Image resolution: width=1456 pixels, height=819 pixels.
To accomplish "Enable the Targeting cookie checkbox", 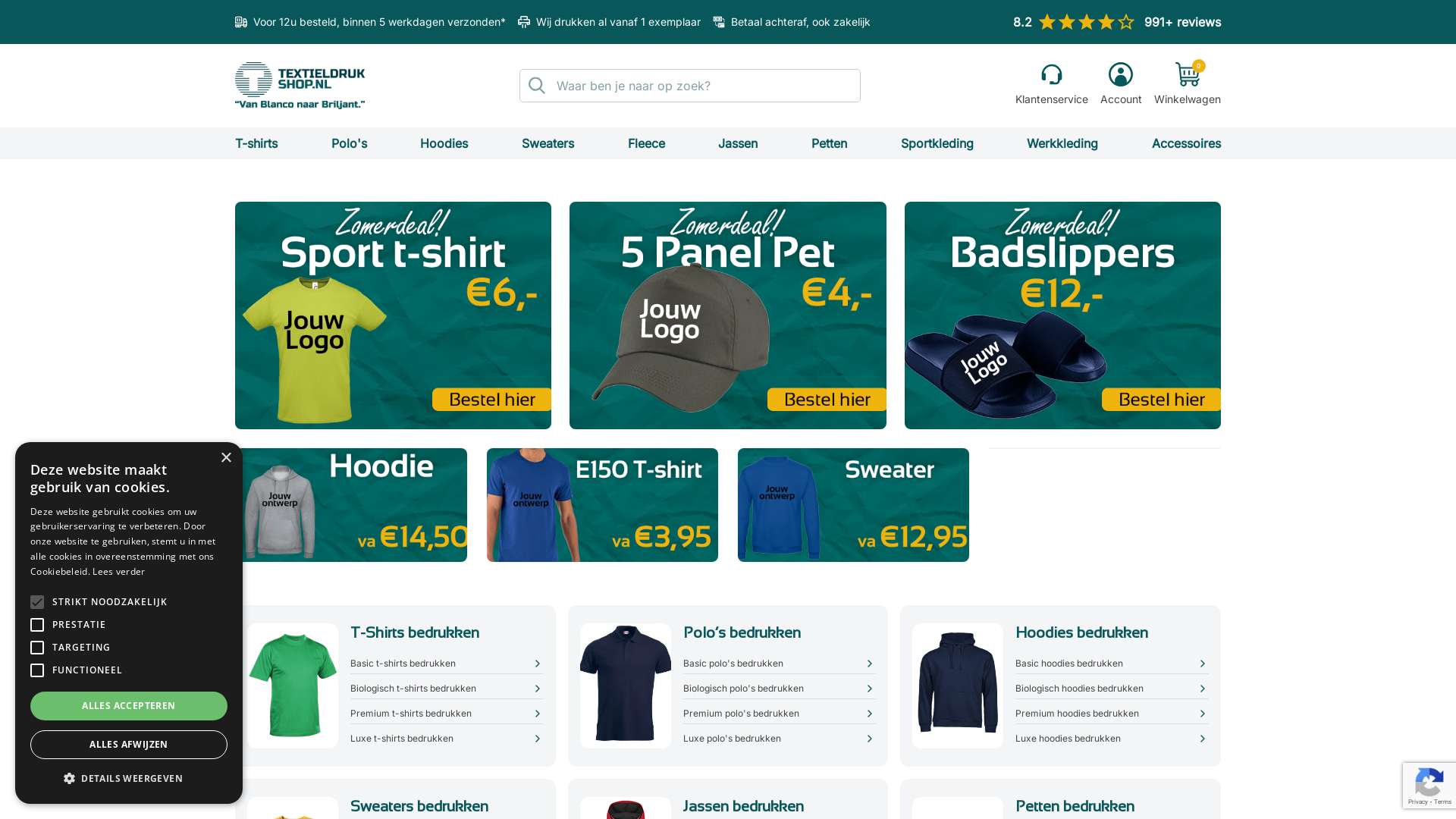I will (37, 648).
